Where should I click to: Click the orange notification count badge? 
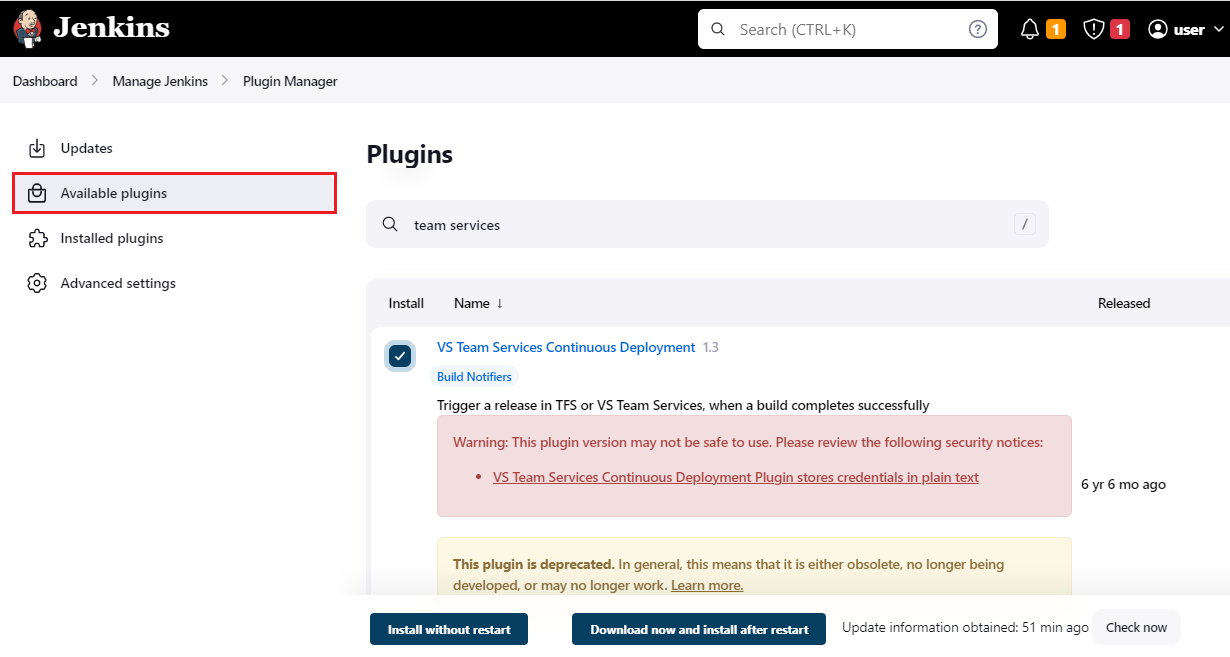1056,29
